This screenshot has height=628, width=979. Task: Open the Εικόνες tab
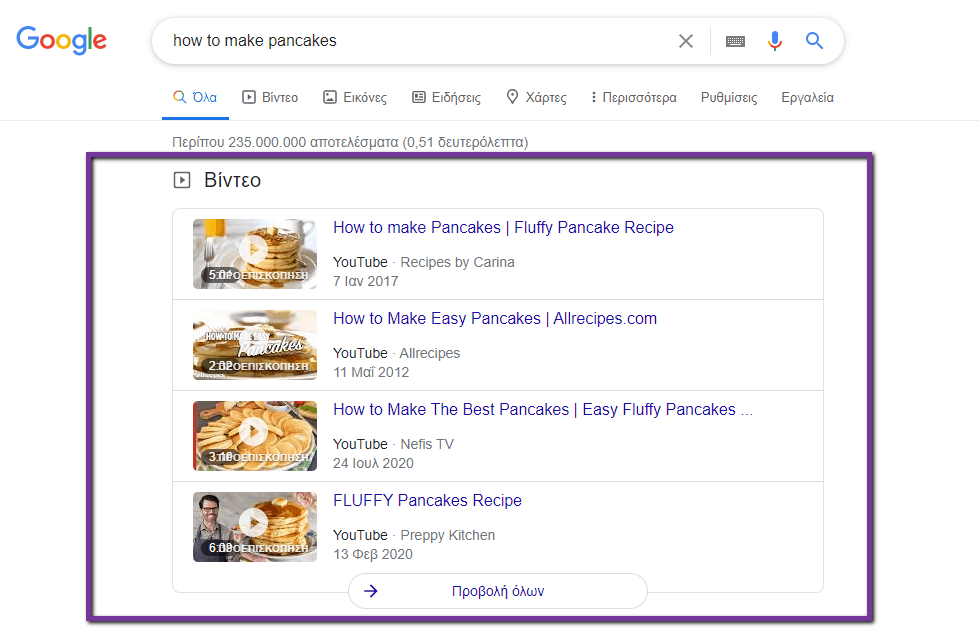355,97
